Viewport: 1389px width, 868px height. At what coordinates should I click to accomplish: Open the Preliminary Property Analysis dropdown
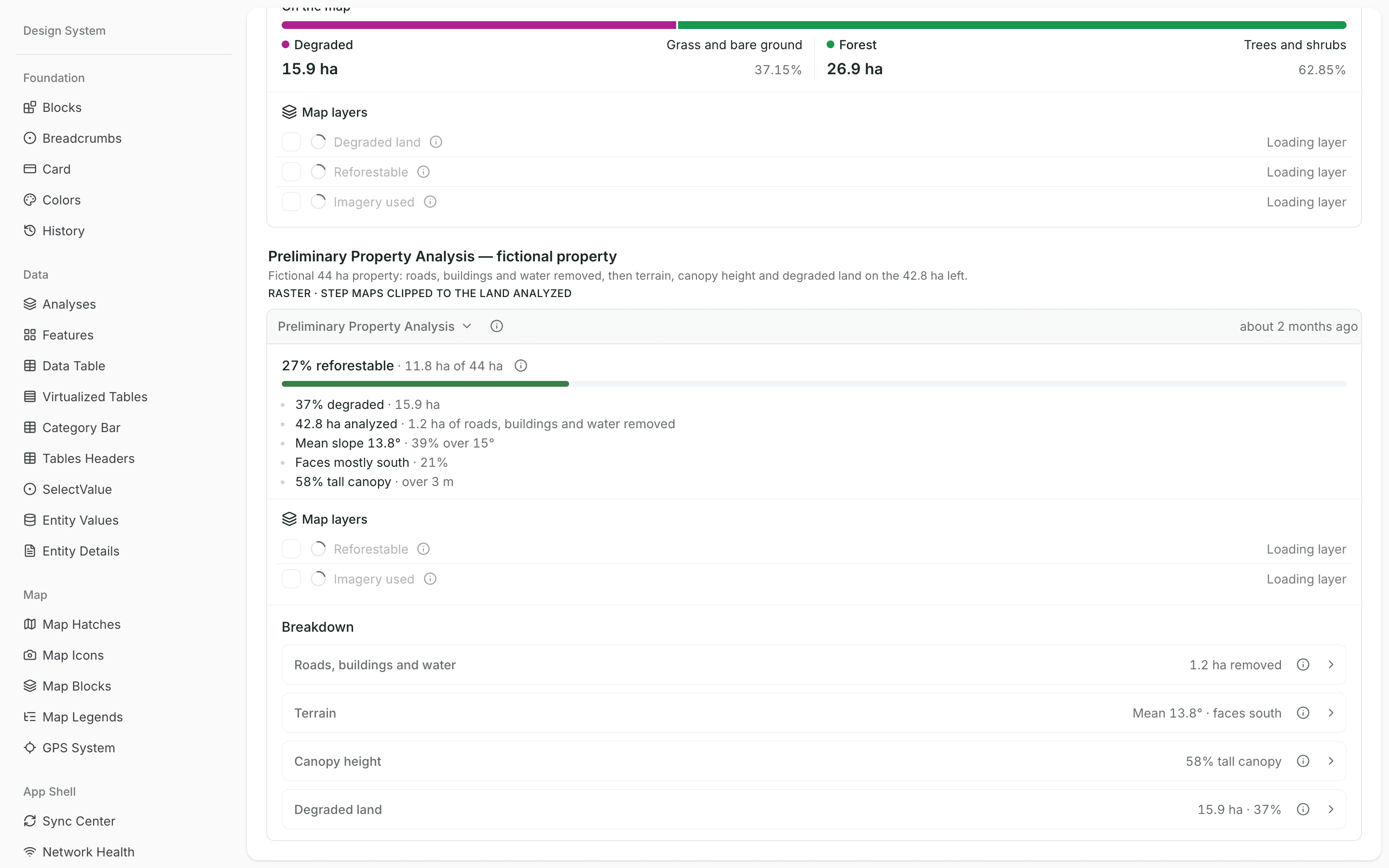[x=375, y=326]
